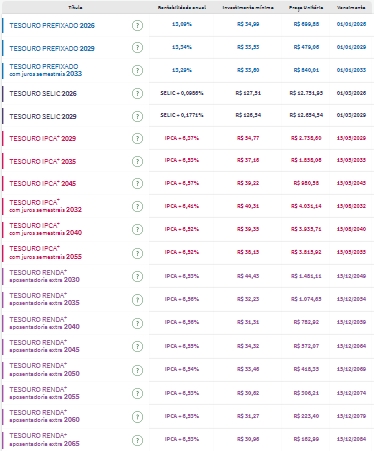
Task: Click the Investimento mínimo column header
Action: click(x=248, y=7)
